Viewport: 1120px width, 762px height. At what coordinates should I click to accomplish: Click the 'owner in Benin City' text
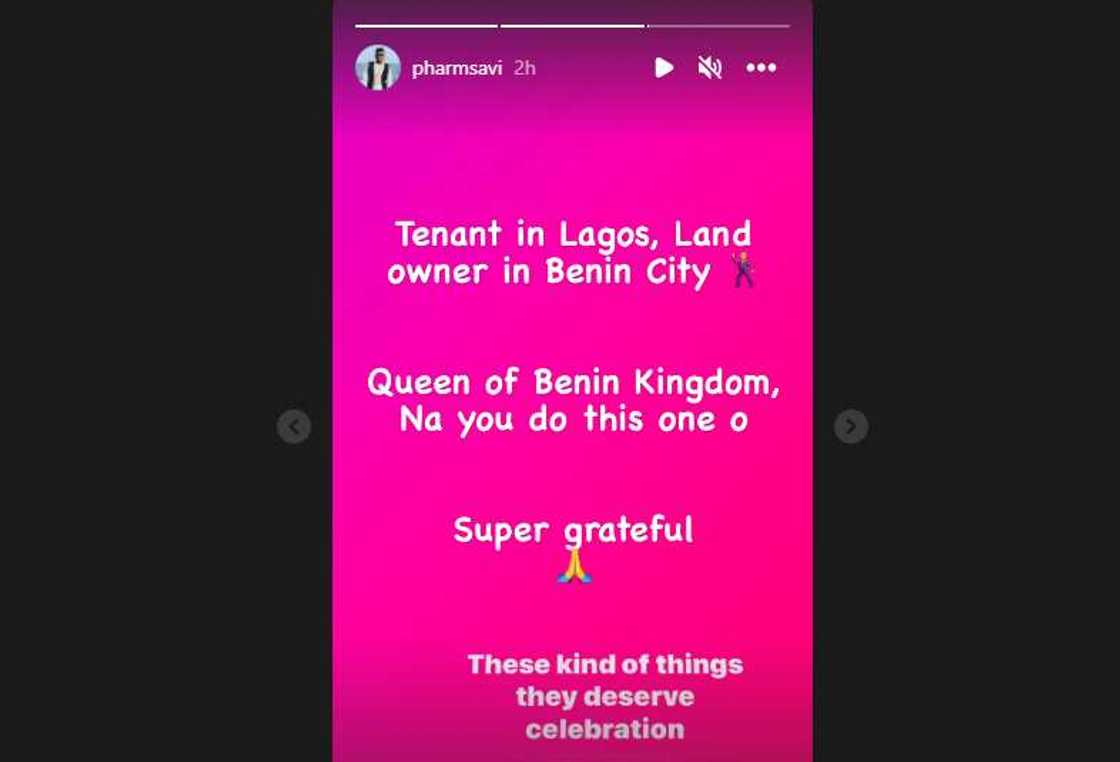(x=549, y=271)
